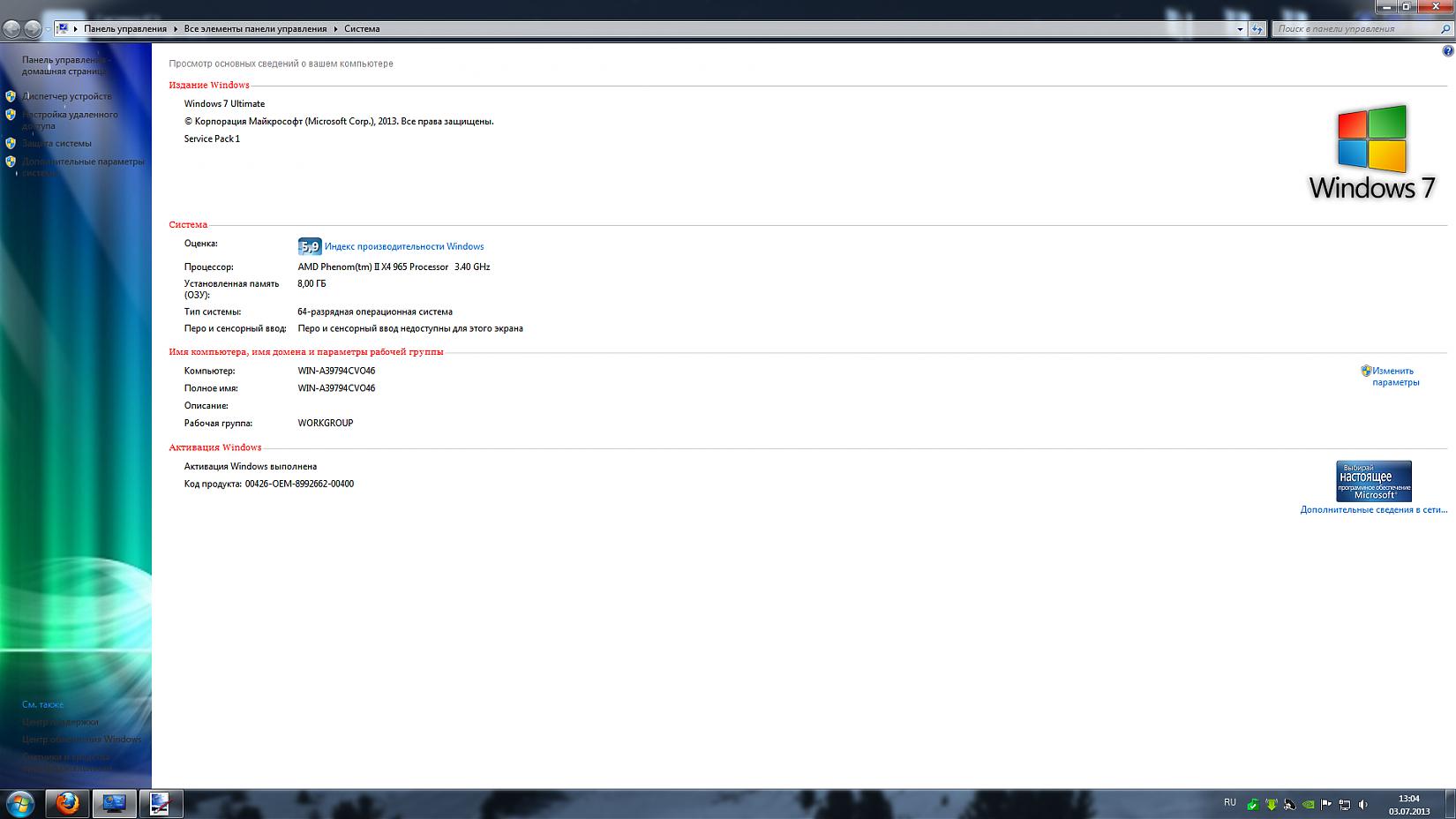Image resolution: width=1456 pixels, height=819 pixels.
Task: Click the Back navigation arrow button
Action: (11, 29)
